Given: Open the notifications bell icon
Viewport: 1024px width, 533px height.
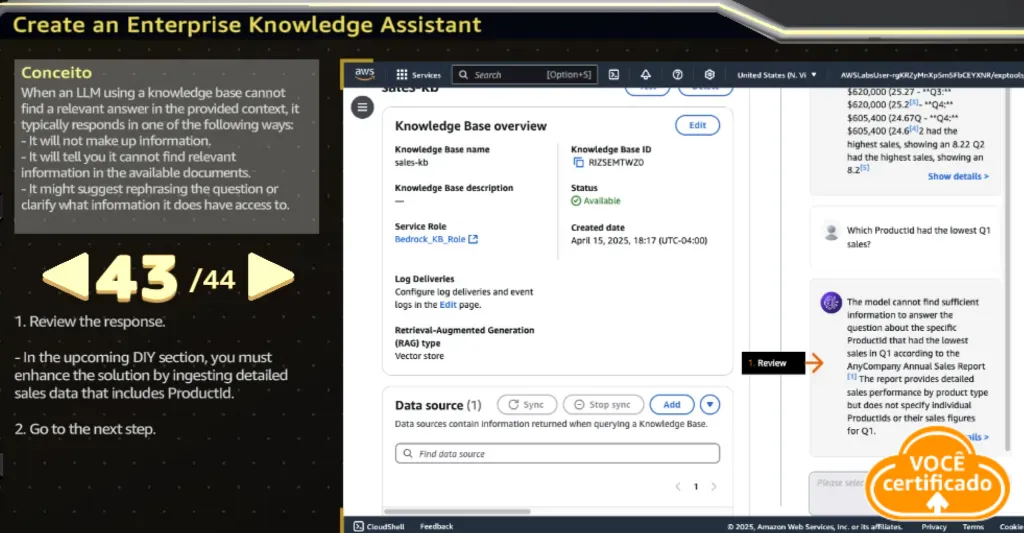Looking at the screenshot, I should (645, 74).
